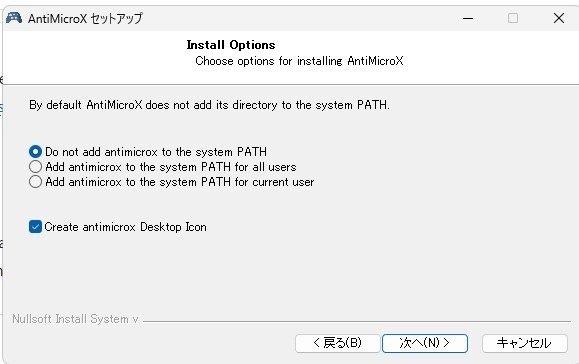Click the 'for current user' radio label text
The image size is (579, 364).
point(274,182)
